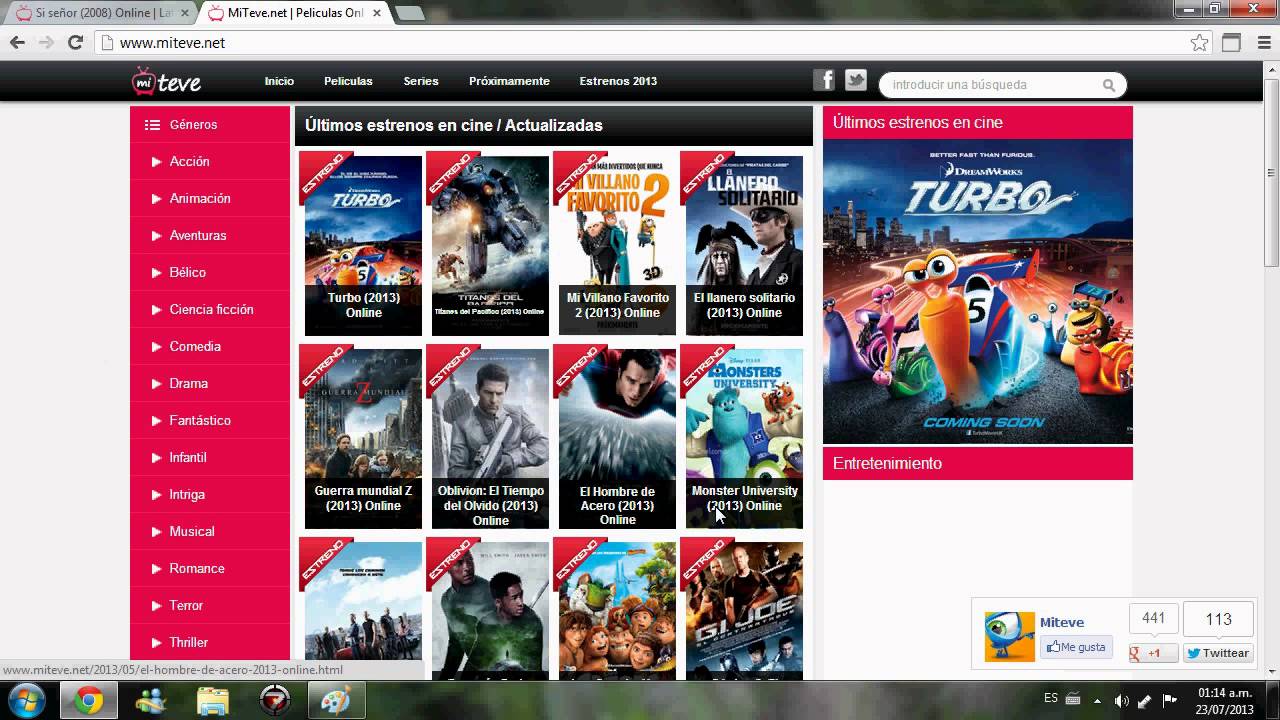Viewport: 1280px width, 720px height.
Task: Open the Titanes del Pacífico poster
Action: pos(490,245)
